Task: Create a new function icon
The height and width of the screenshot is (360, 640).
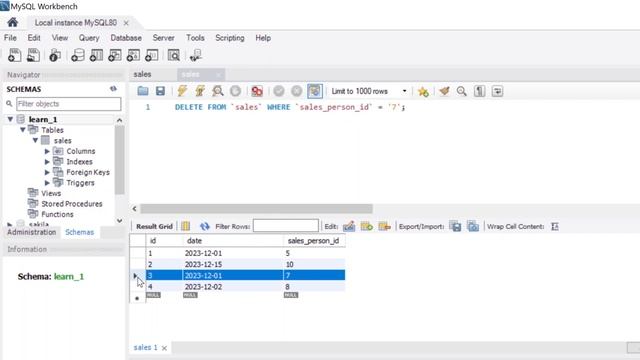Action: pyautogui.click(x=151, y=55)
